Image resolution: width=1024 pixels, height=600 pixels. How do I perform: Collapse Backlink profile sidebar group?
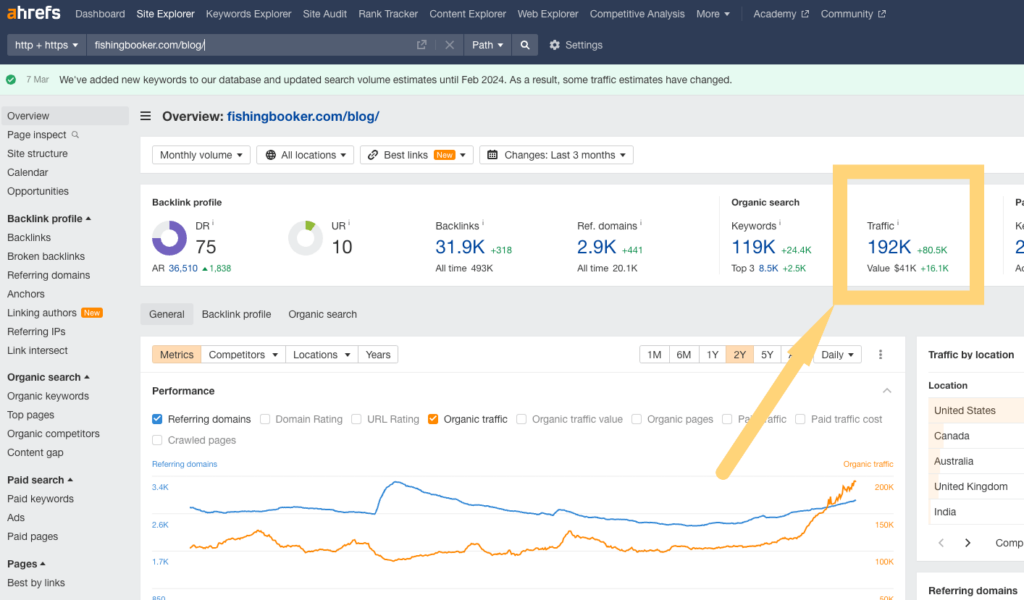click(49, 219)
